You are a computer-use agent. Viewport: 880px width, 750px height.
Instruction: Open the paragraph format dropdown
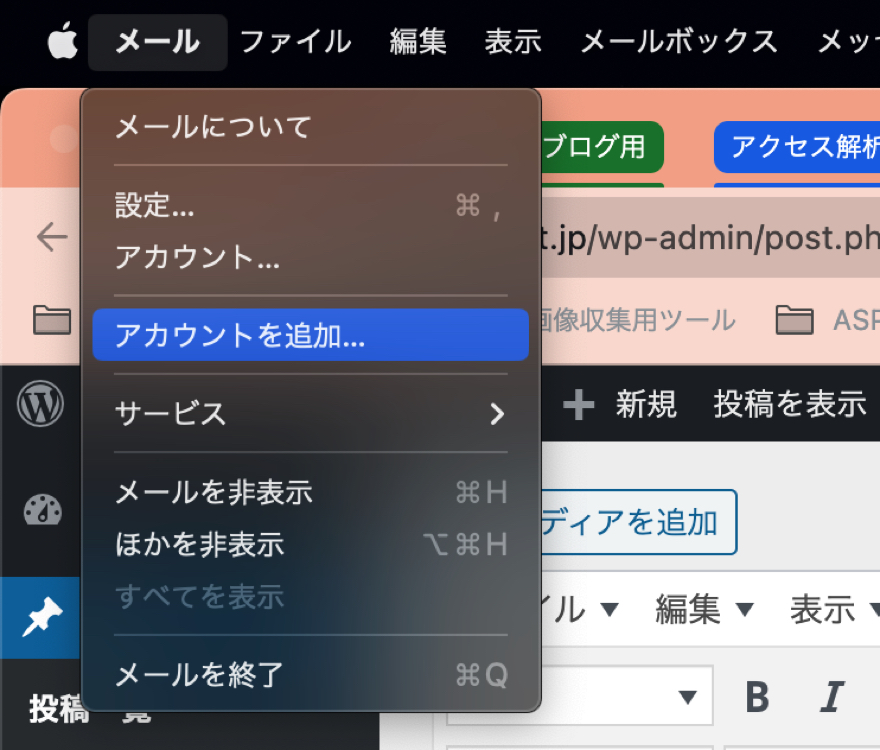[626, 697]
